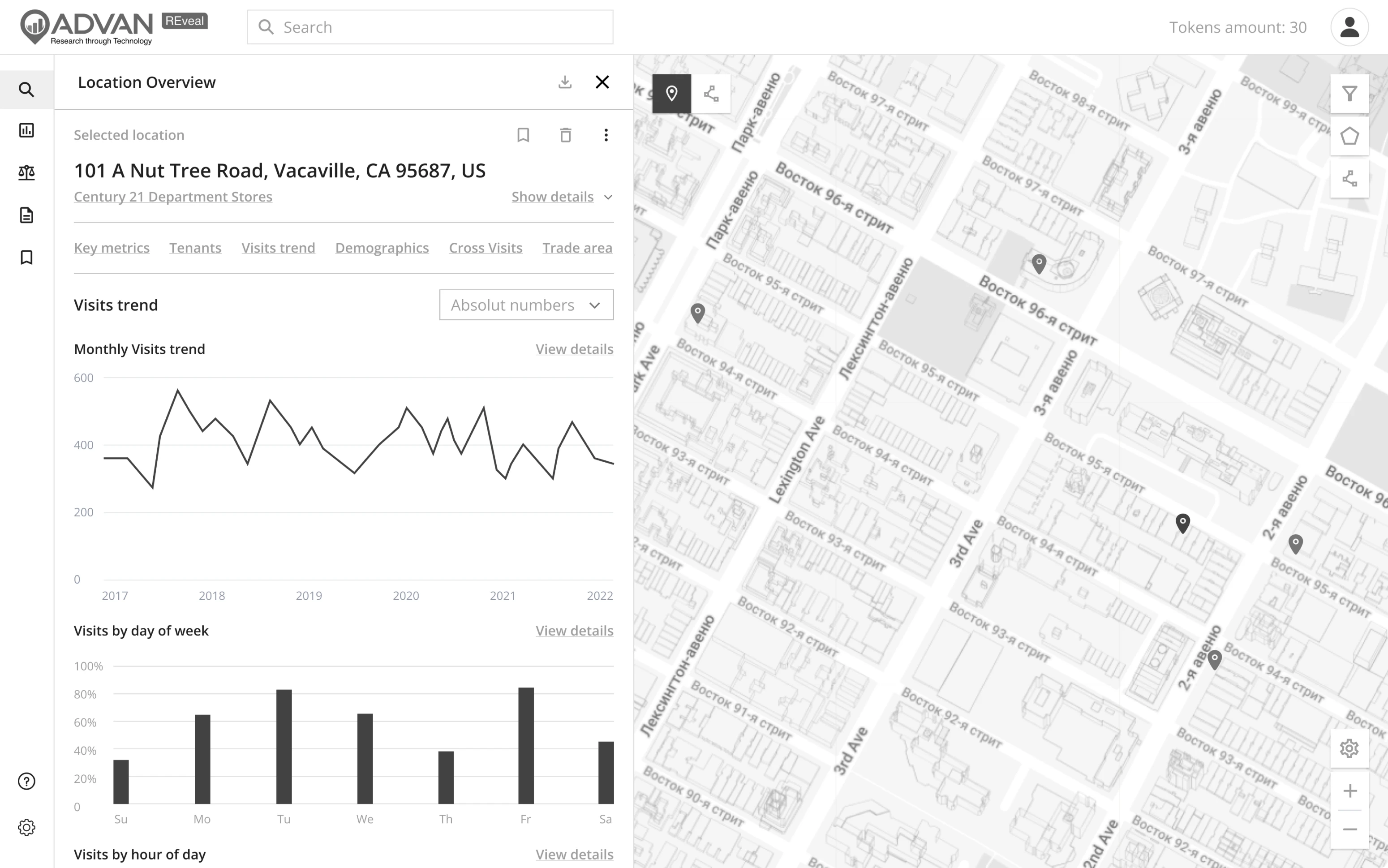Open the Absolut numbers dropdown
The width and height of the screenshot is (1388, 868).
526,305
